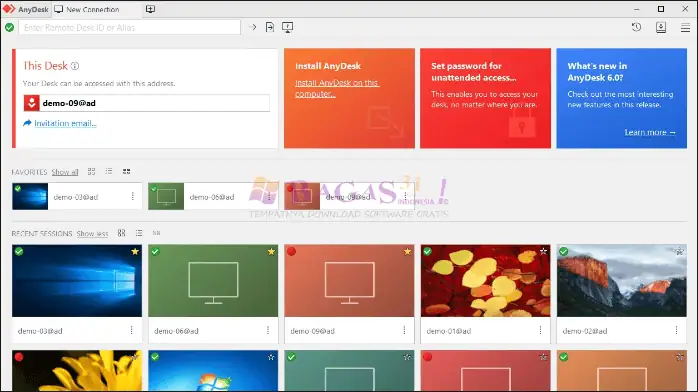Open favorite demo-03@ad Windows thumbnail
The image size is (698, 392).
30,196
